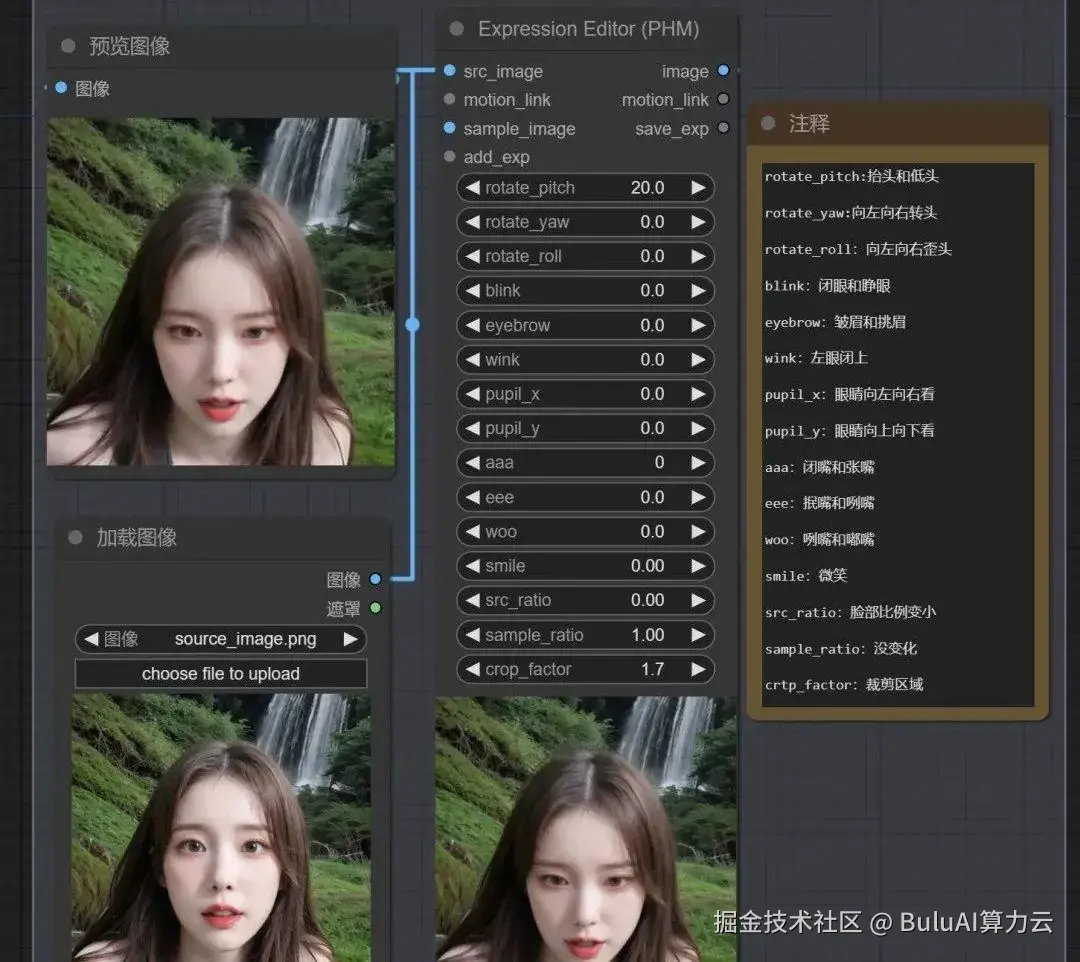1080x962 pixels.
Task: Increase woo value with right arrow
Action: [698, 532]
